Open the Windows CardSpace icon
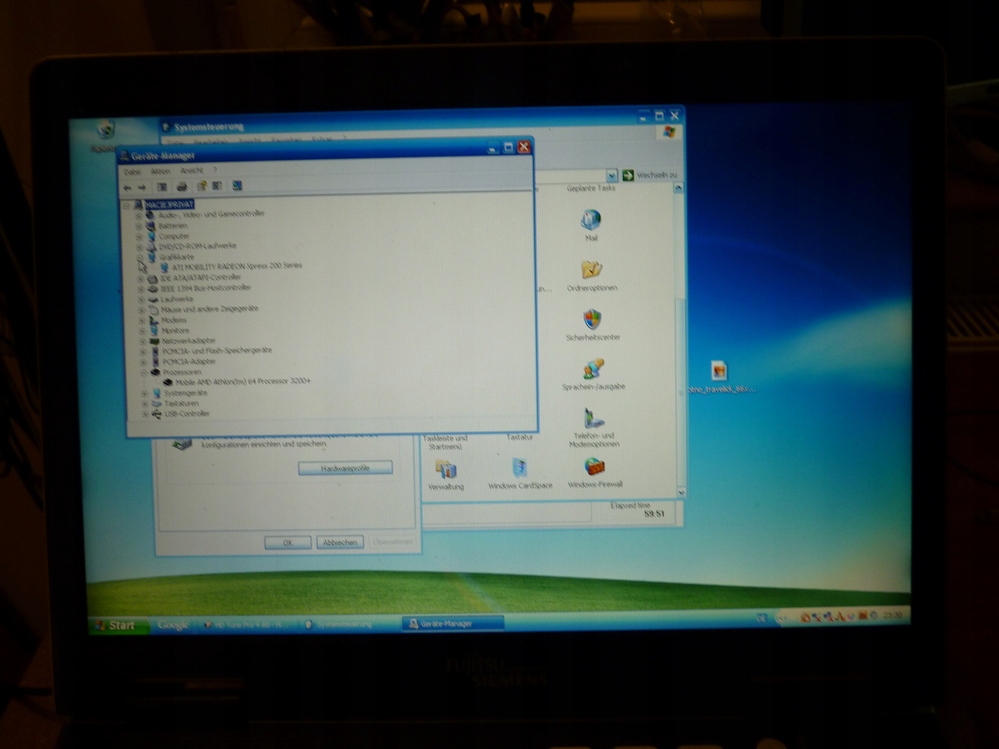The width and height of the screenshot is (999, 749). (x=520, y=469)
